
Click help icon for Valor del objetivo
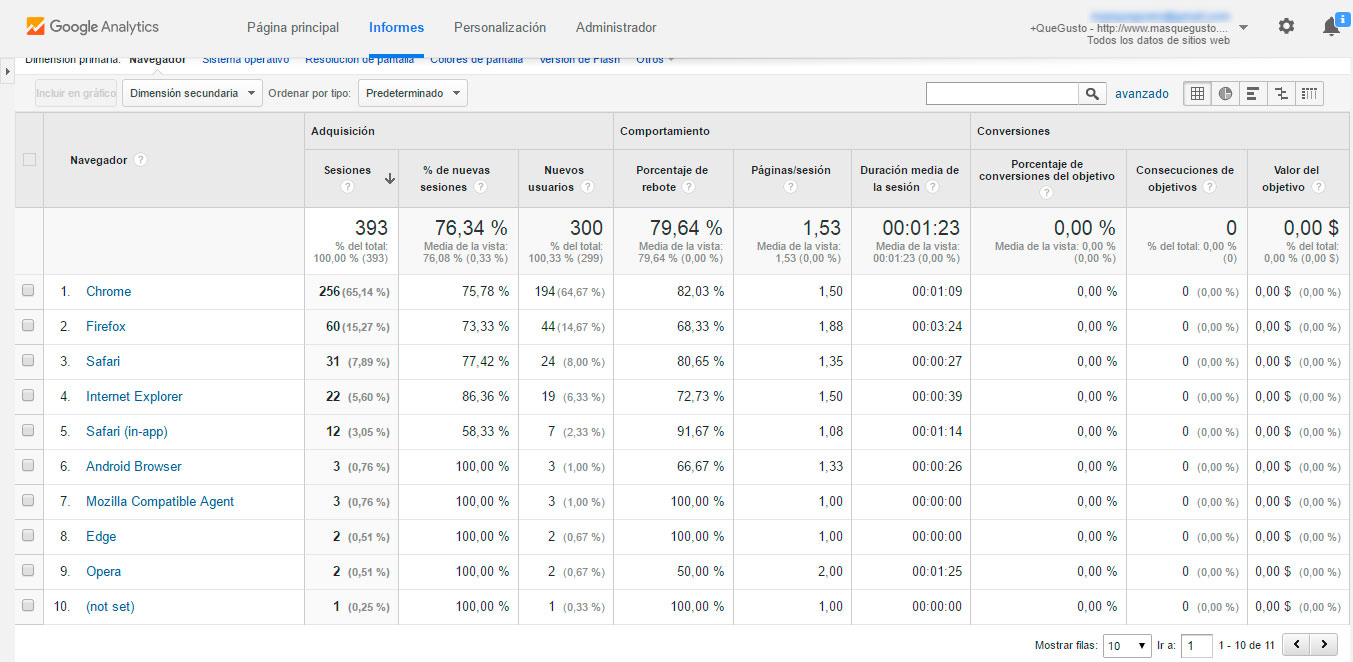tap(1318, 187)
